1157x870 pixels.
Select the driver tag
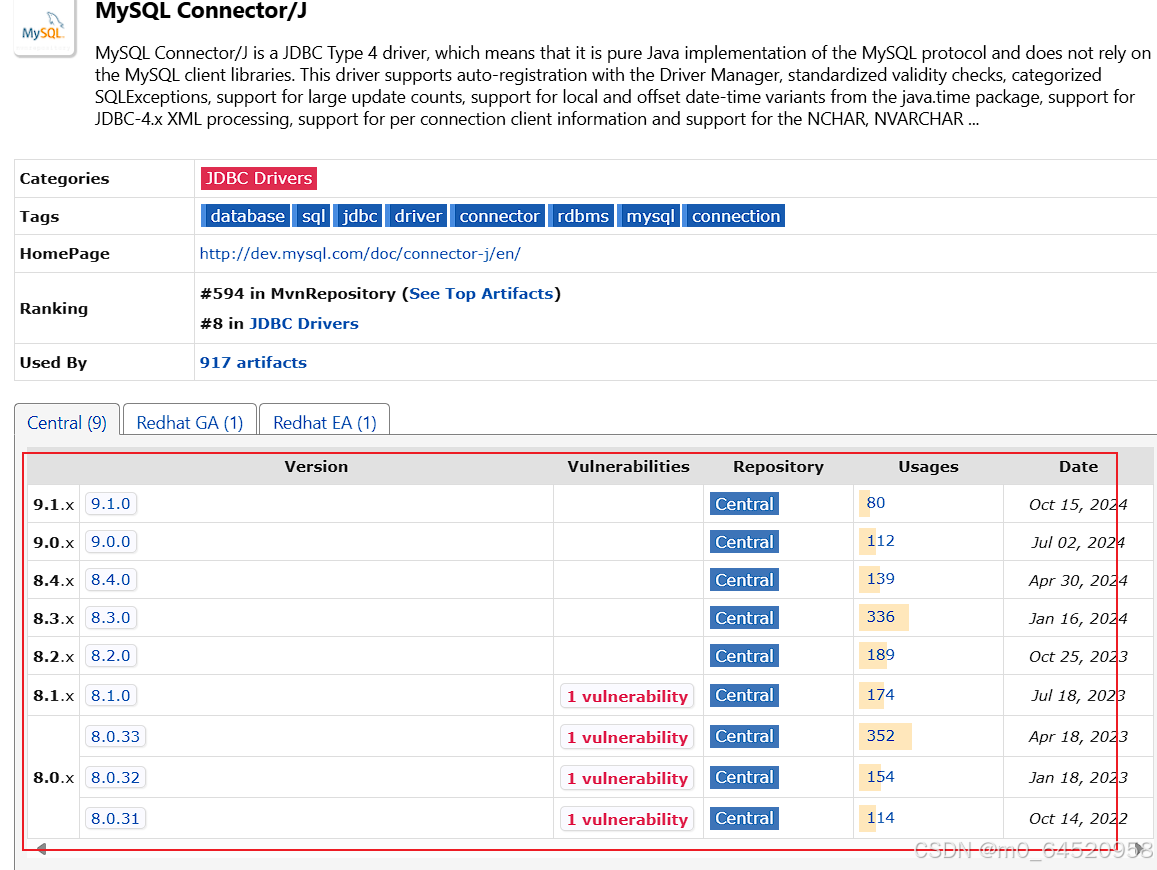pyautogui.click(x=417, y=216)
